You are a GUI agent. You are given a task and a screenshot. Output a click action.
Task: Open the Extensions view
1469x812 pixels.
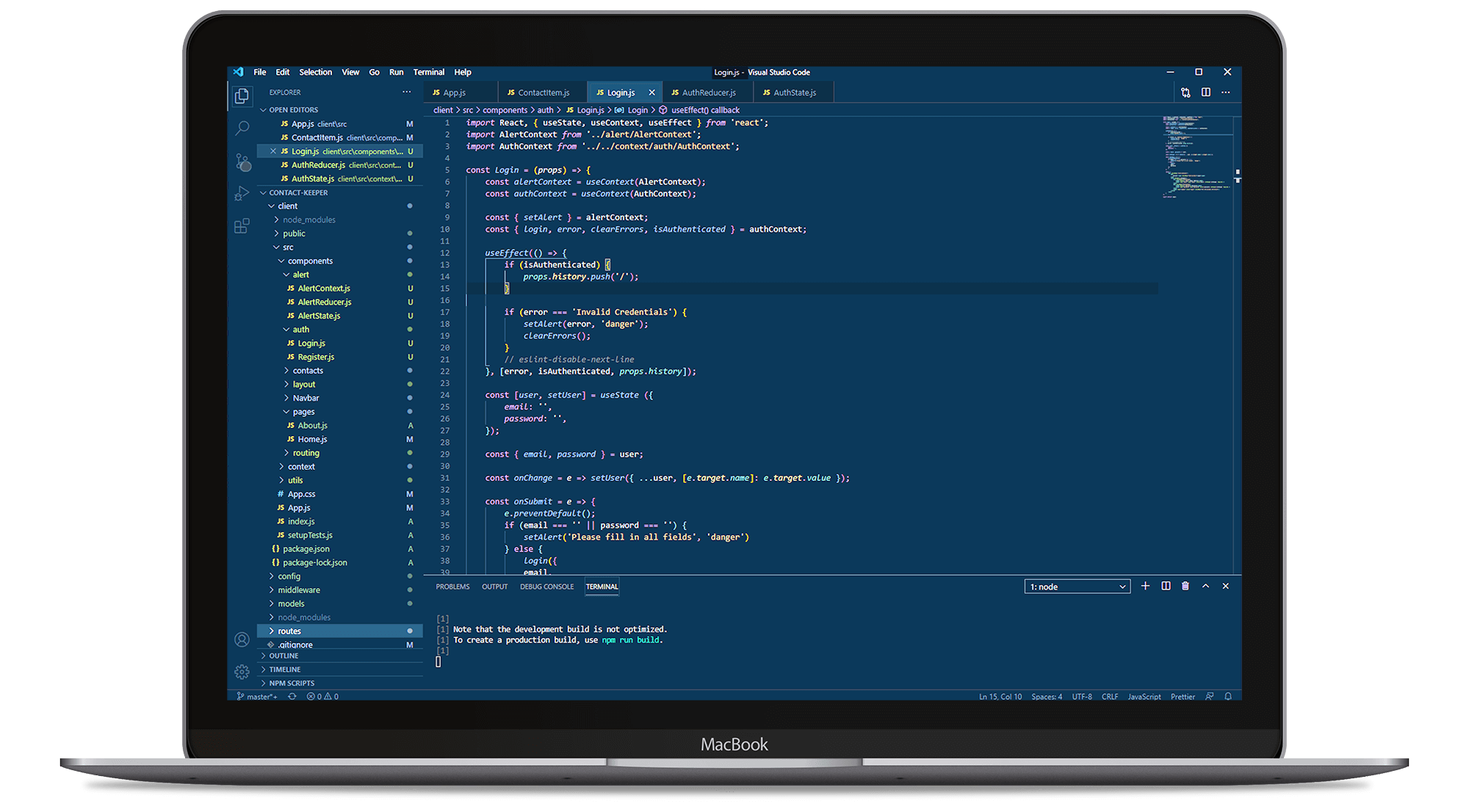click(242, 226)
